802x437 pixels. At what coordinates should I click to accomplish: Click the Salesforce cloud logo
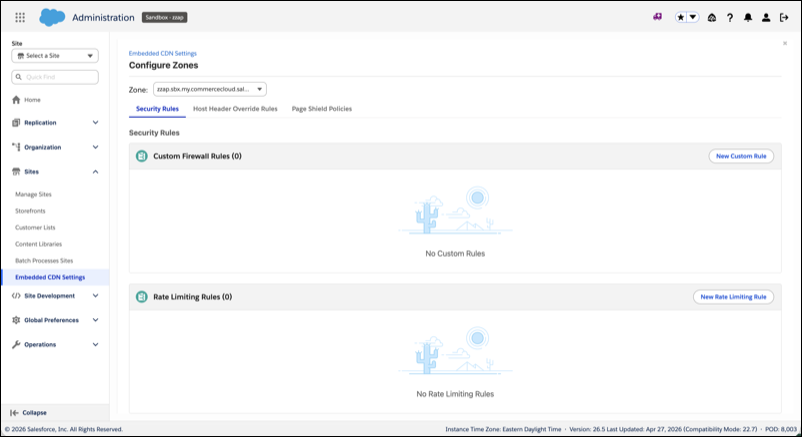[52, 17]
